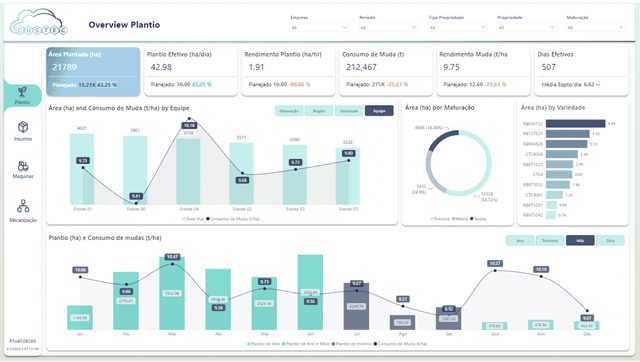Click the Tardia legend marker in donut chart
This screenshot has width=640, height=362.
pos(472,219)
